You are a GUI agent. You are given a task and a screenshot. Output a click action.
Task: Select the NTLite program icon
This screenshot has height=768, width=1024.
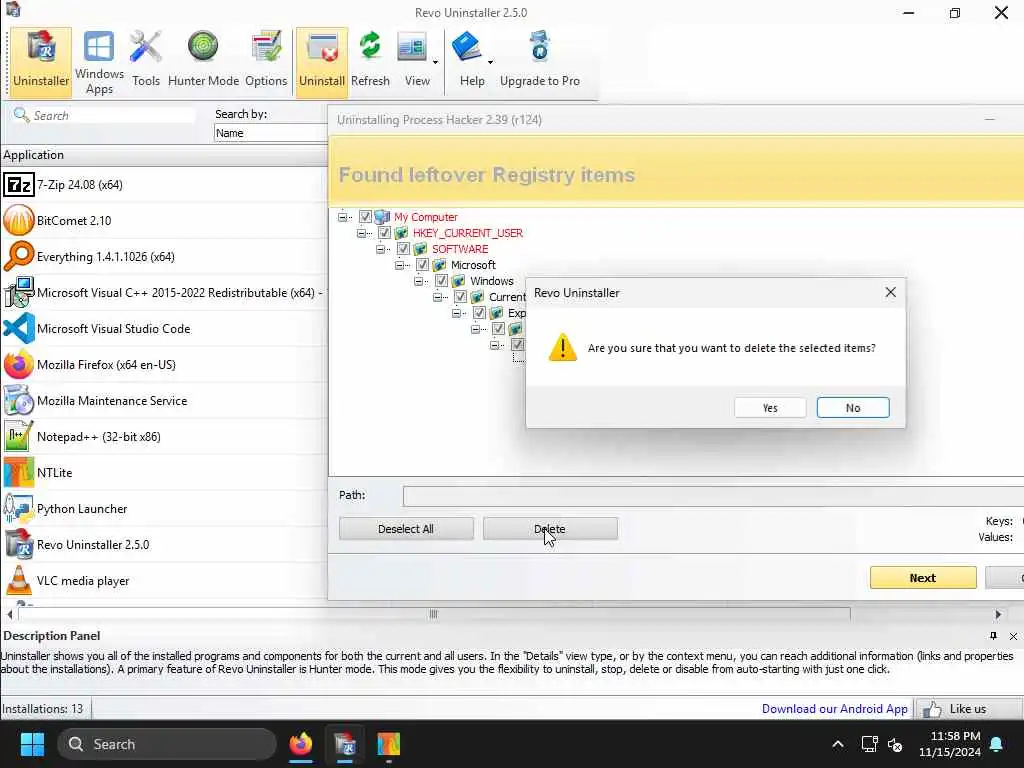pyautogui.click(x=19, y=472)
